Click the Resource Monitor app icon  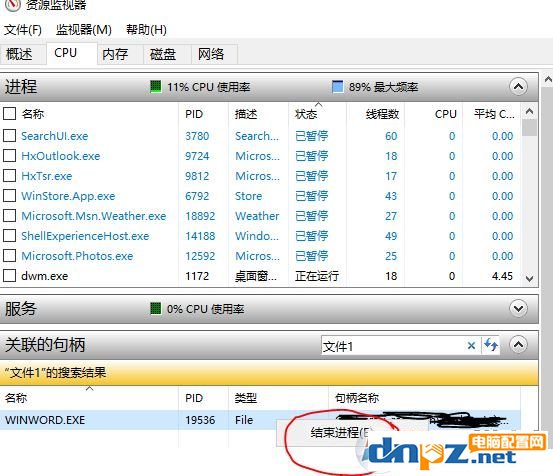coord(12,5)
